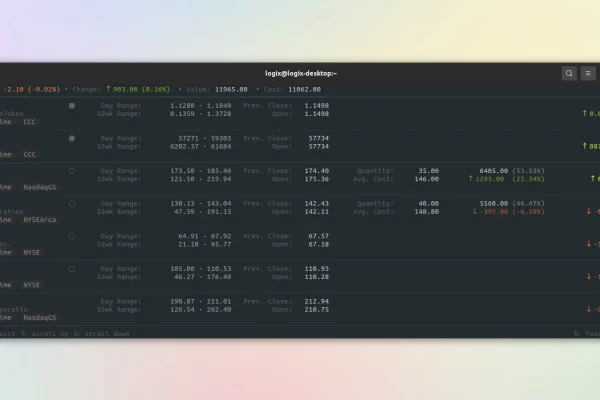The width and height of the screenshot is (600, 400).
Task: Select the Avg. Cost value 148.80
Action: [x=427, y=211]
